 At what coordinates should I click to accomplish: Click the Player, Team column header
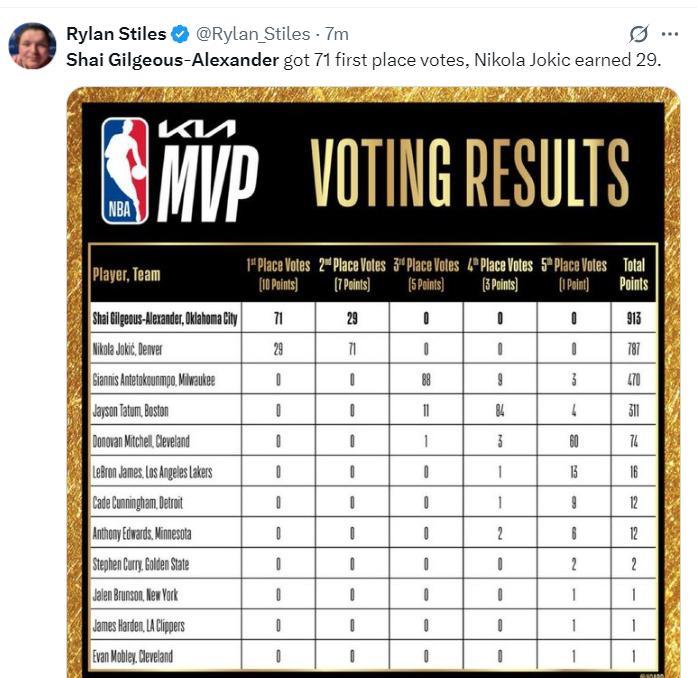pos(127,275)
